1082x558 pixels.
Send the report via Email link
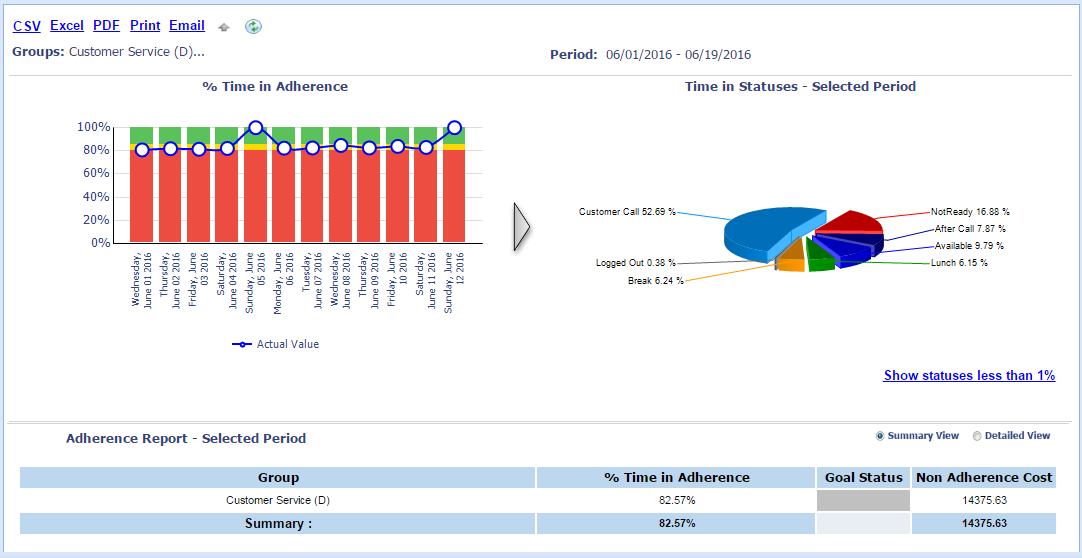point(187,26)
